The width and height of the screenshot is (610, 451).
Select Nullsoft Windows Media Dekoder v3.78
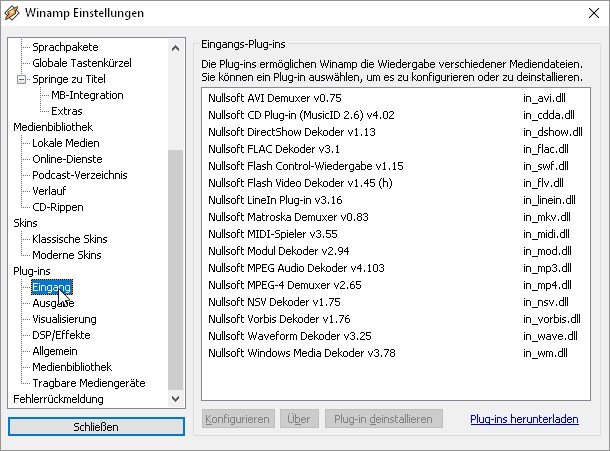pos(396,353)
